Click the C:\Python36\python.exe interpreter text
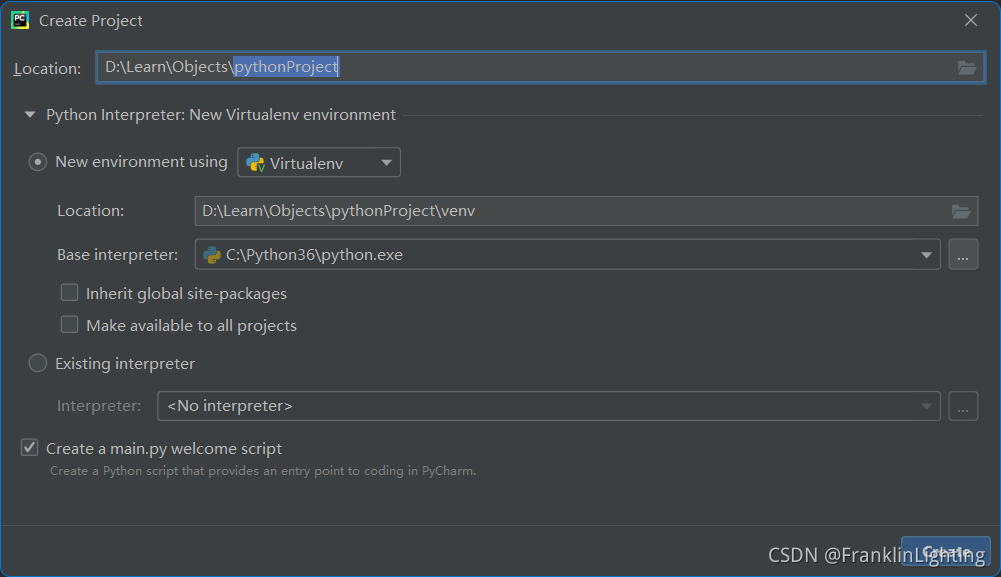Screen dimensions: 1001x577 pos(314,255)
